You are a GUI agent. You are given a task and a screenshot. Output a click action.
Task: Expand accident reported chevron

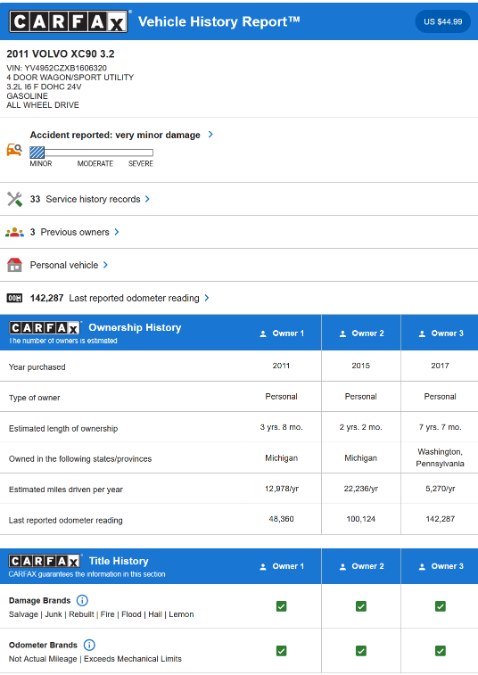pyautogui.click(x=210, y=134)
